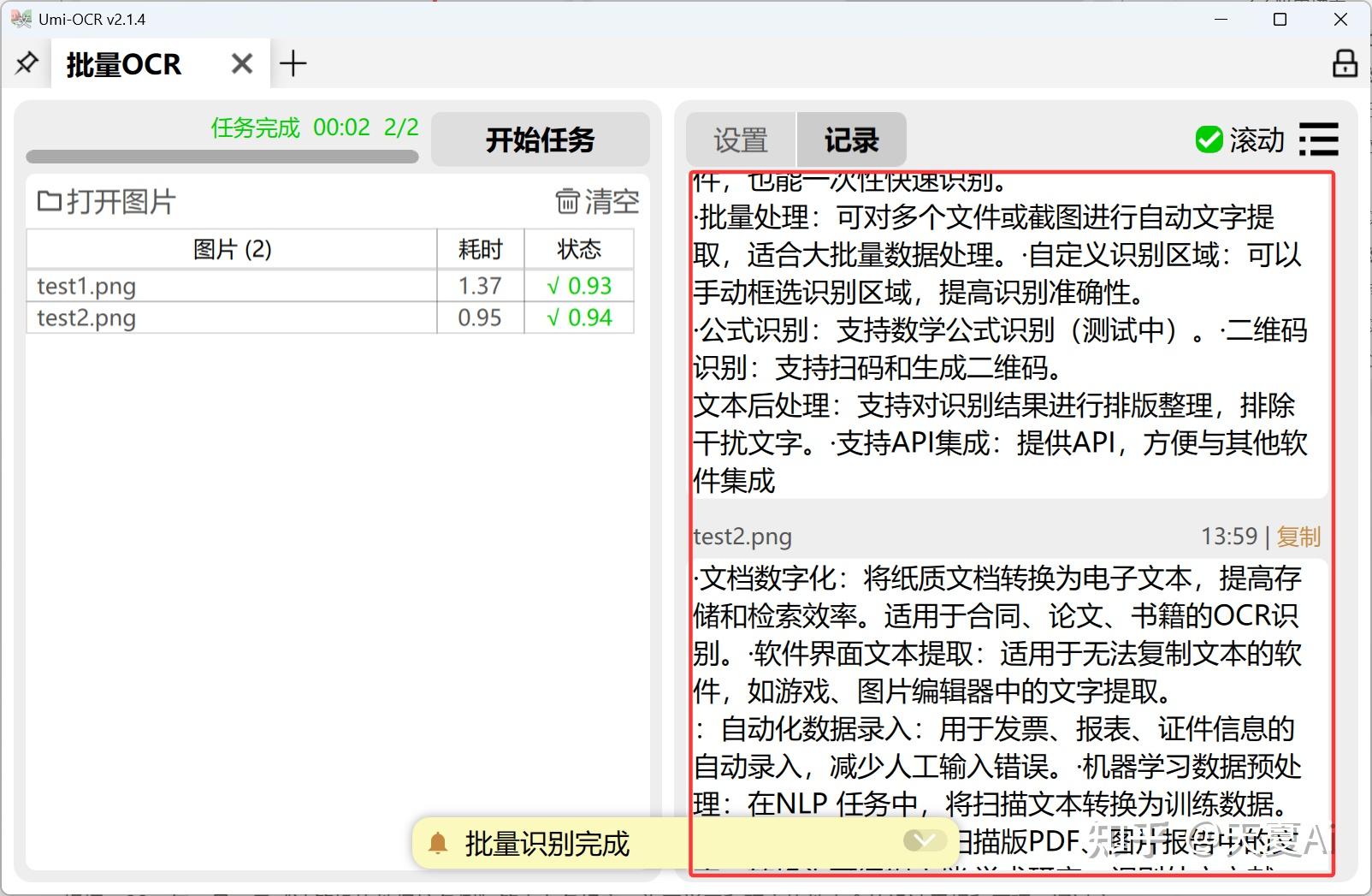The width and height of the screenshot is (1372, 896).
Task: Click the Umi-OCR logo in the title bar
Action: pos(19,18)
